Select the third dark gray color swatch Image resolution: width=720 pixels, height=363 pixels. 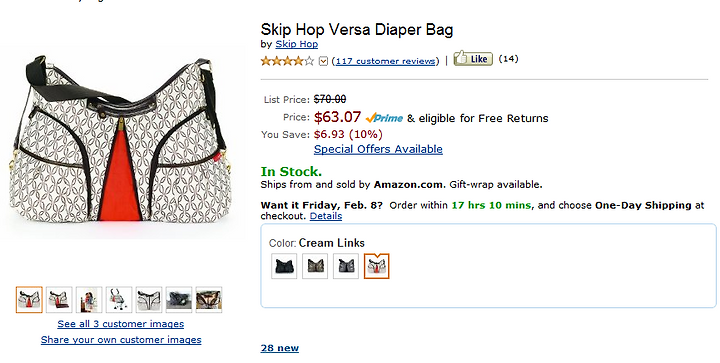346,266
